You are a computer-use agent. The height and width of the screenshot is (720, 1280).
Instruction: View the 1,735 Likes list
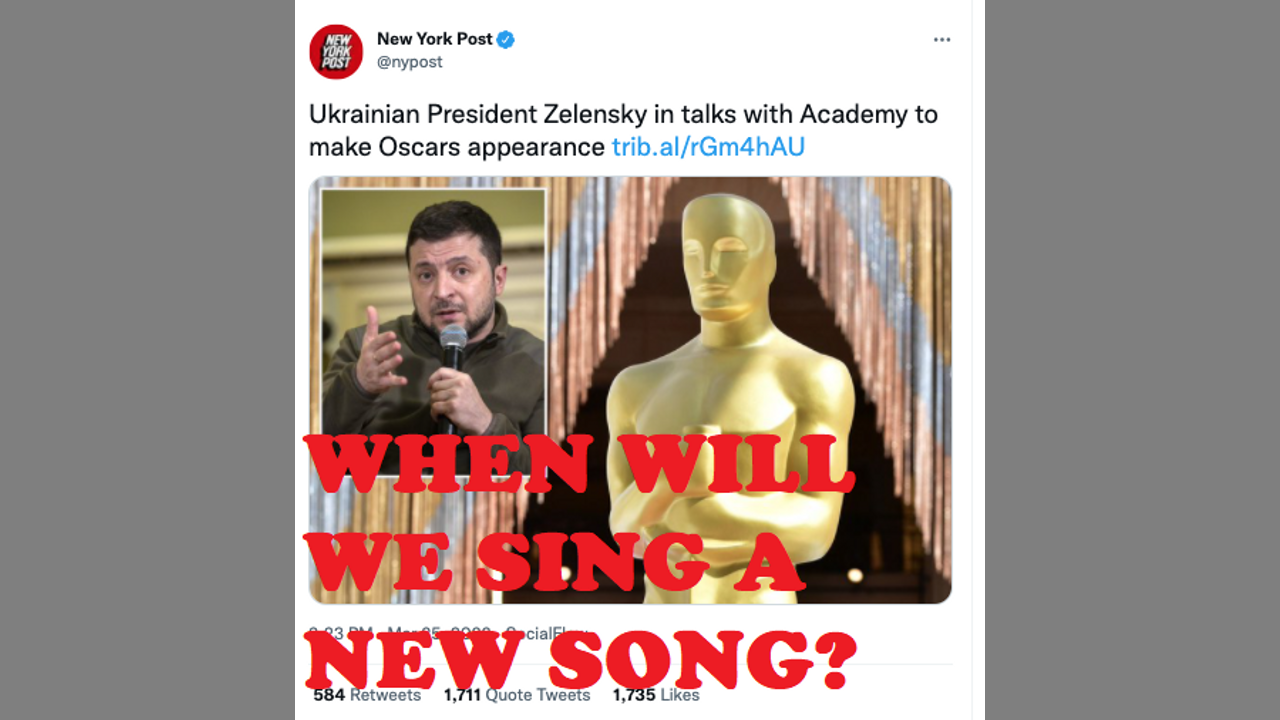[656, 694]
